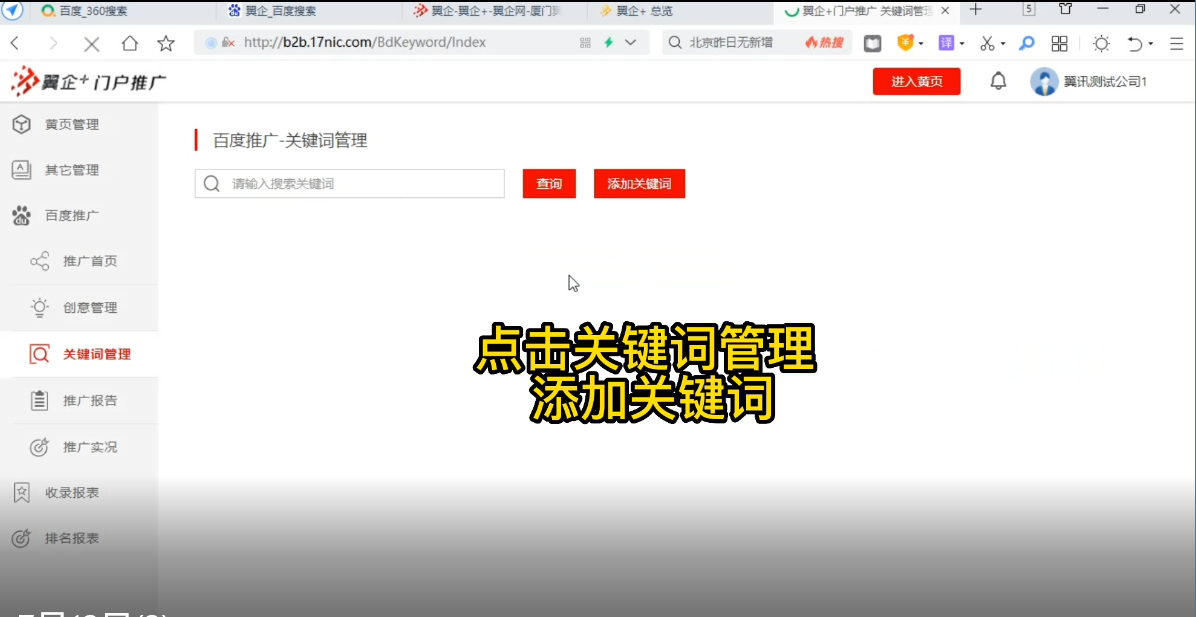Click the undo closed-tab arrow icon

1135,43
